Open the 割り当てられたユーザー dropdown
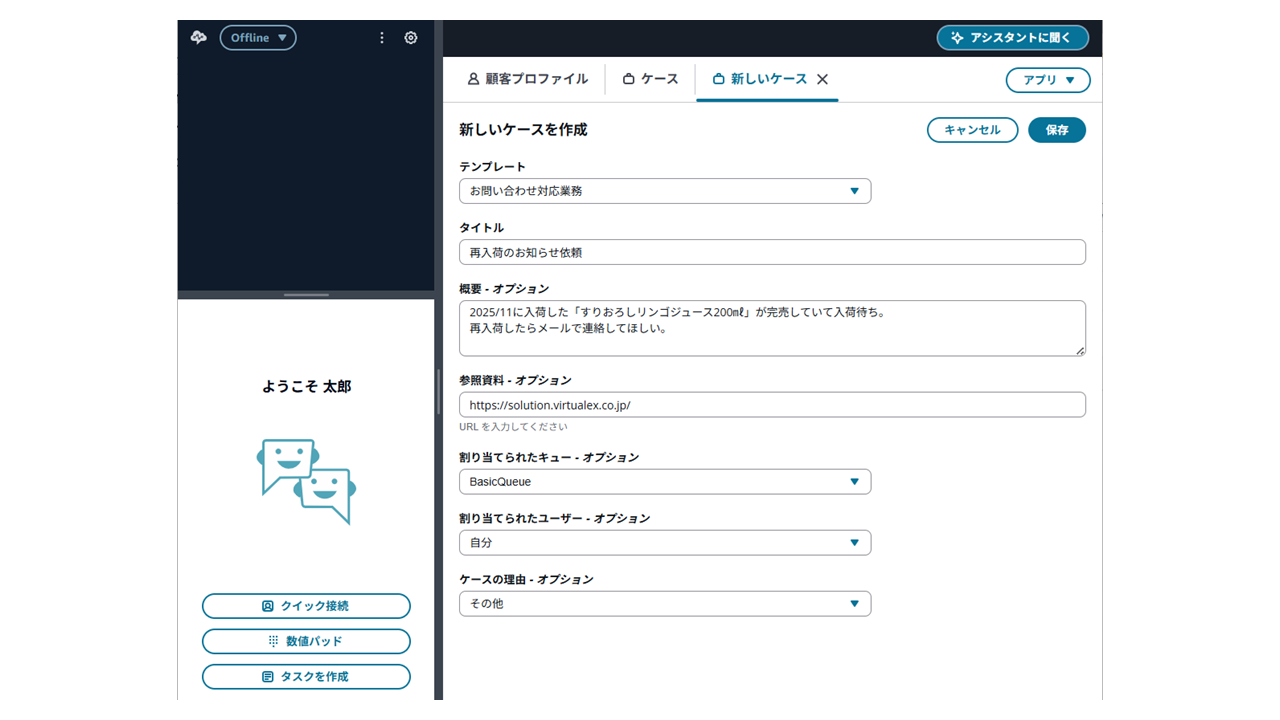Image resolution: width=1280 pixels, height=720 pixels. tap(665, 543)
